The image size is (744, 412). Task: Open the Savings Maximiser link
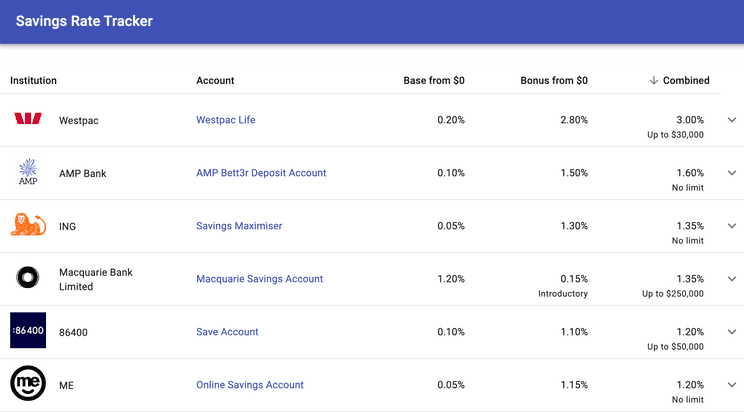point(239,226)
